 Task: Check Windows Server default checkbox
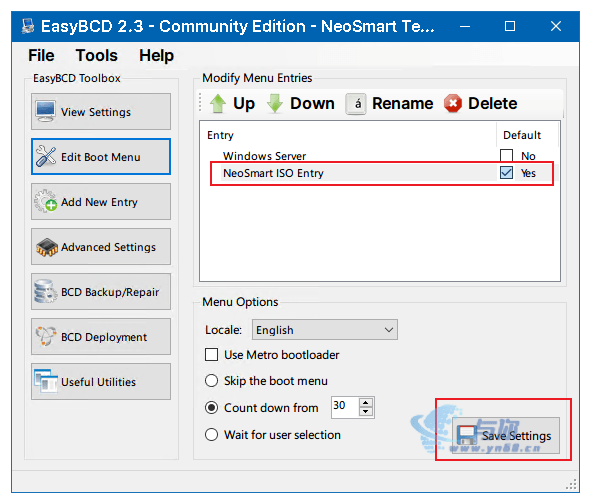point(507,156)
